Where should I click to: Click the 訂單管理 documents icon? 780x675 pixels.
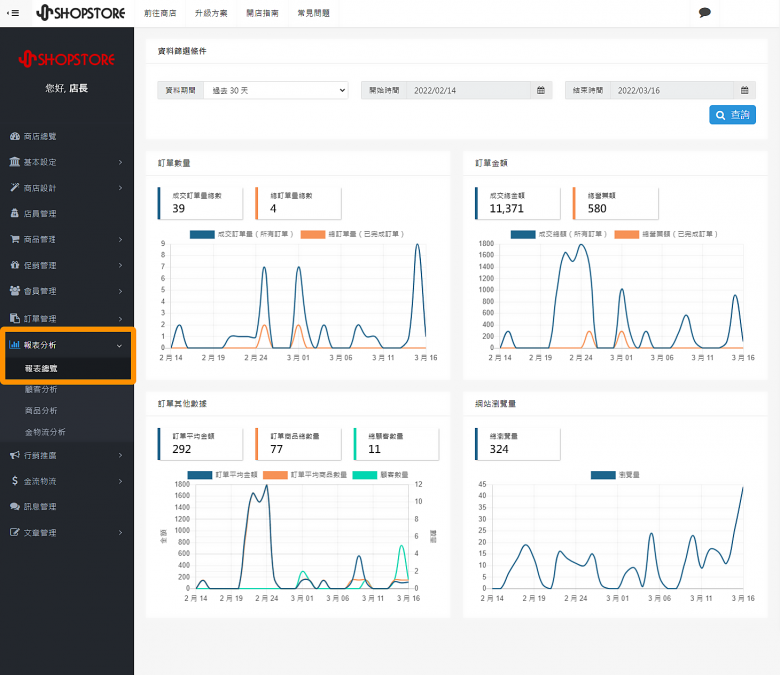point(15,318)
